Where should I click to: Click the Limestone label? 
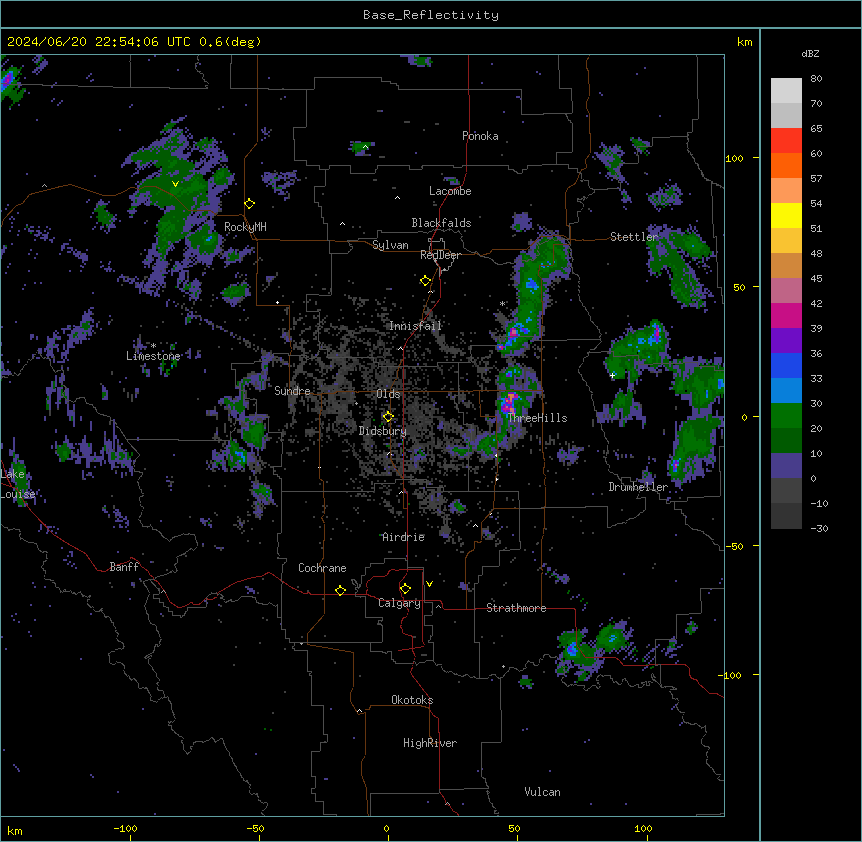point(153,356)
